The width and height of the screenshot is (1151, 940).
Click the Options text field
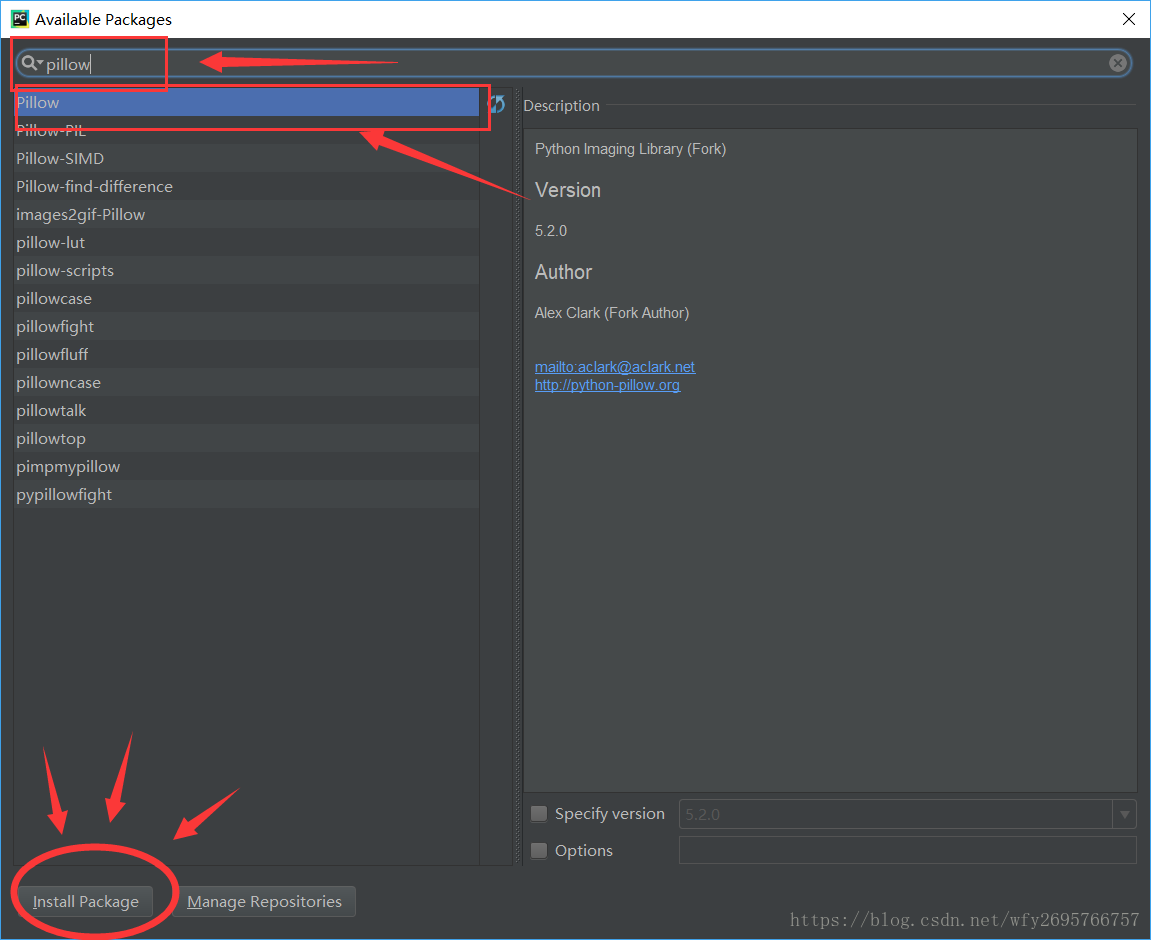[x=906, y=851]
